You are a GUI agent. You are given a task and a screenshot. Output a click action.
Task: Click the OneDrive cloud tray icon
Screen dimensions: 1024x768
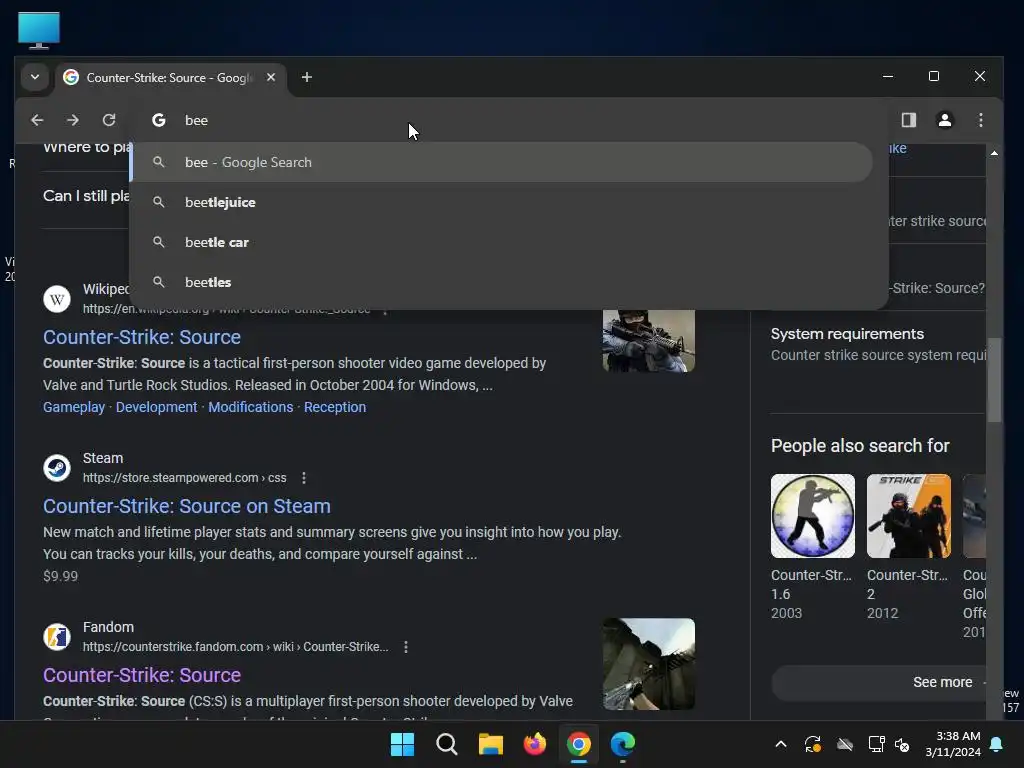[x=845, y=744]
